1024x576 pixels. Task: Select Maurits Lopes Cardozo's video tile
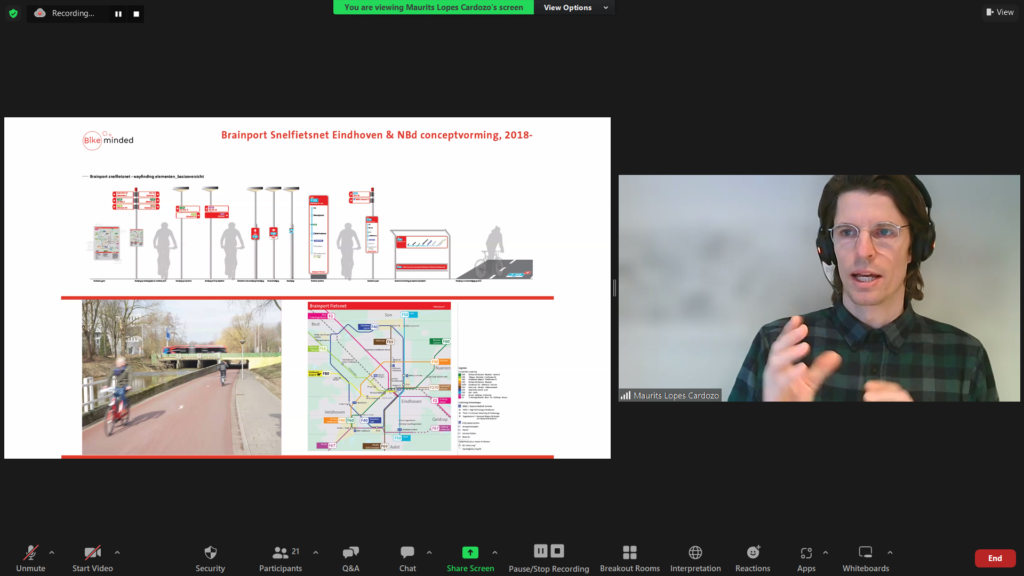(x=808, y=288)
